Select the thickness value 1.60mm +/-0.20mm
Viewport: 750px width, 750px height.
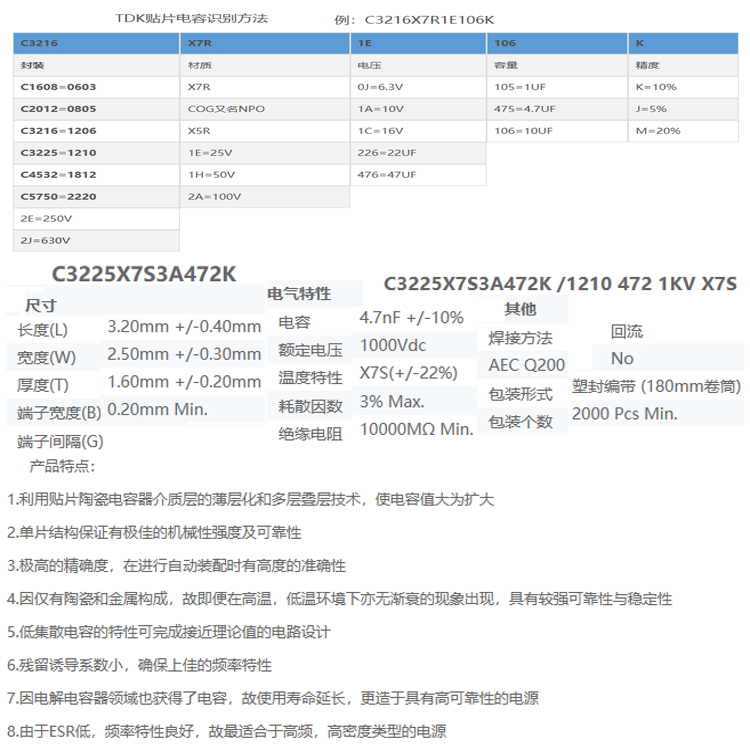184,382
